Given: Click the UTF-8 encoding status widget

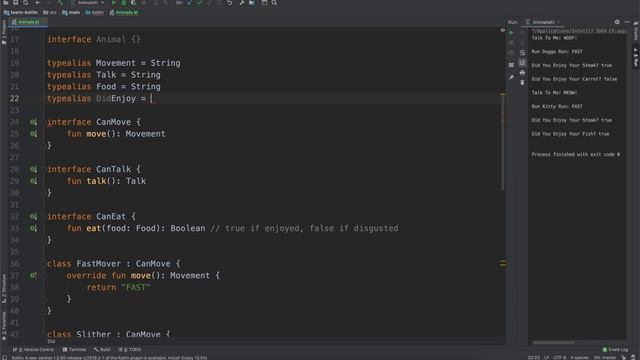Looking at the screenshot, I should (x=559, y=358).
